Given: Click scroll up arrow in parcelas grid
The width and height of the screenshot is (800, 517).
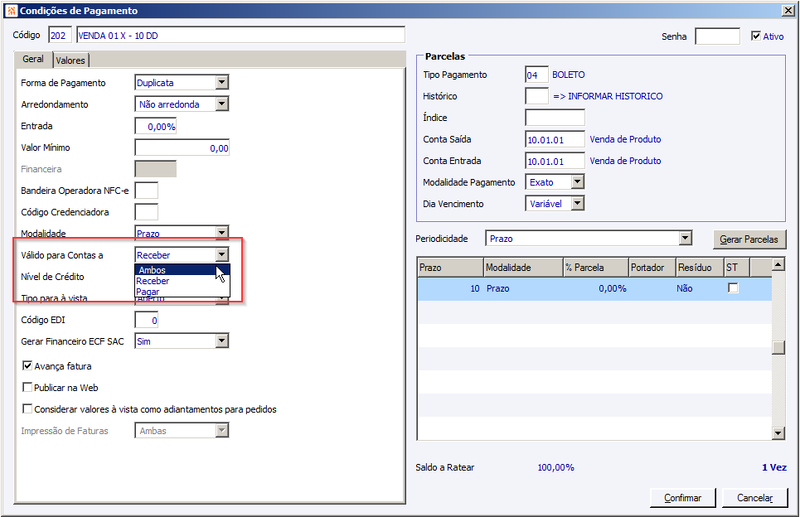Looking at the screenshot, I should point(778,264).
